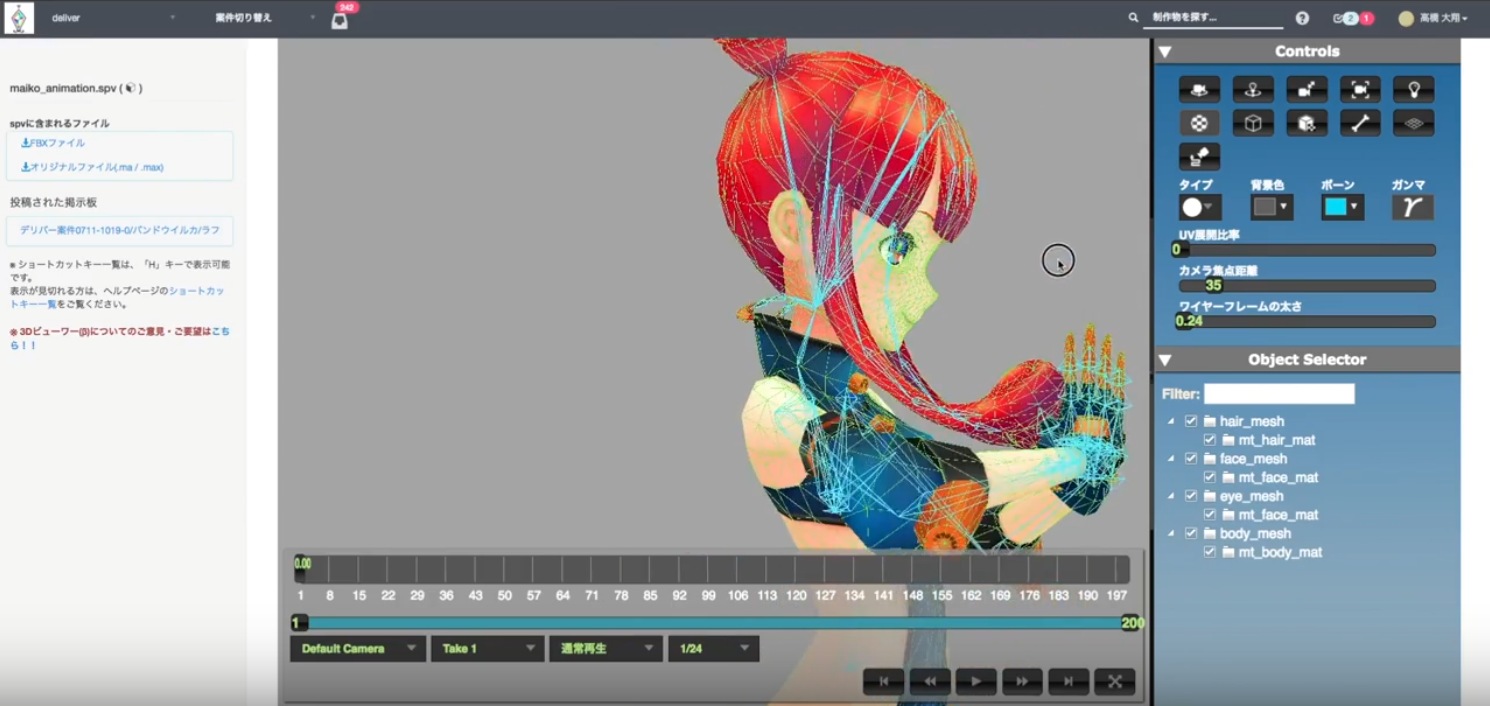Click the Object Selector filter field
Screen dimensions: 1490x706
[x=1278, y=394]
